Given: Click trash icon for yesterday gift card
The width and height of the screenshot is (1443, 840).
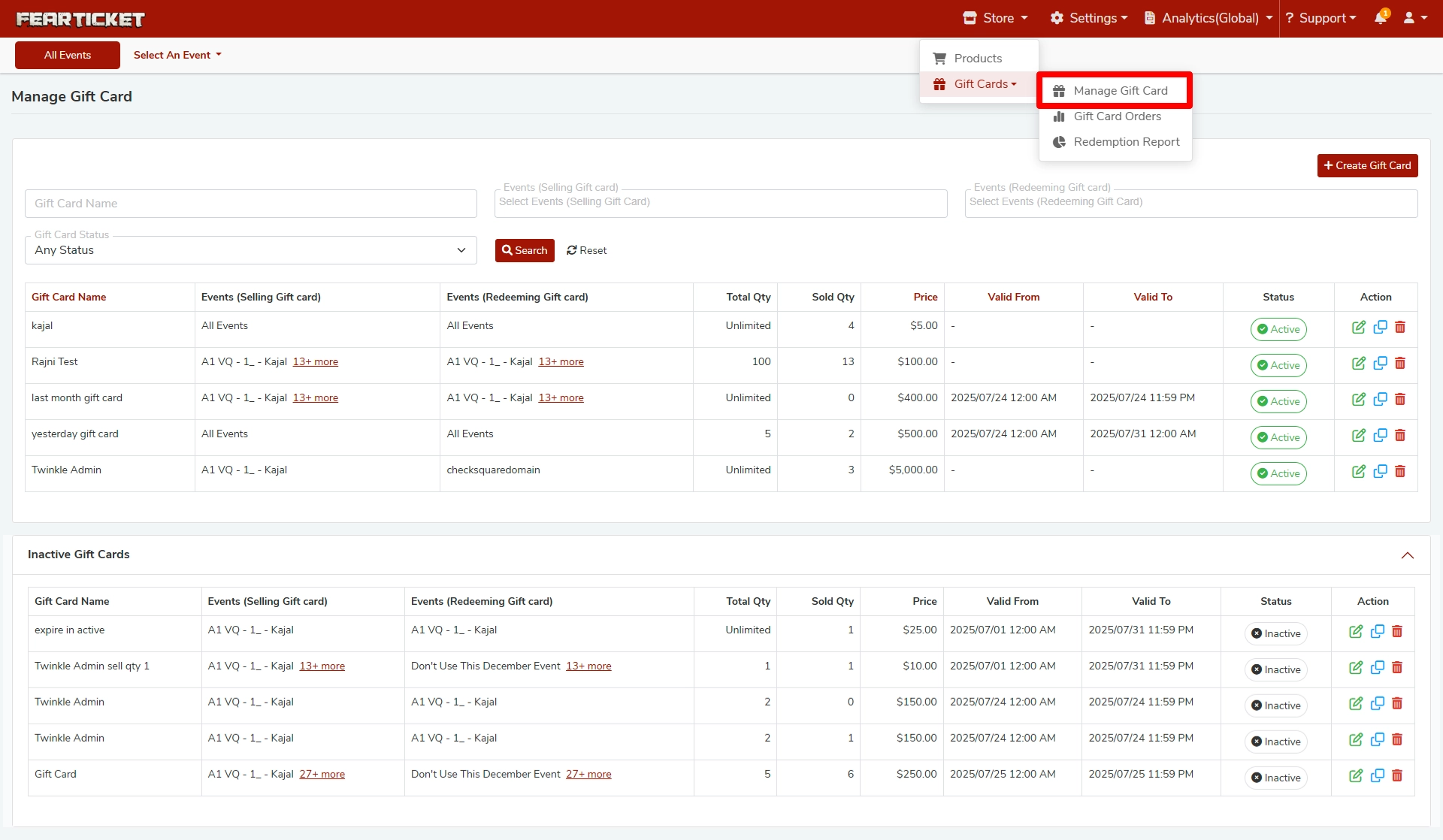Looking at the screenshot, I should coord(1400,436).
